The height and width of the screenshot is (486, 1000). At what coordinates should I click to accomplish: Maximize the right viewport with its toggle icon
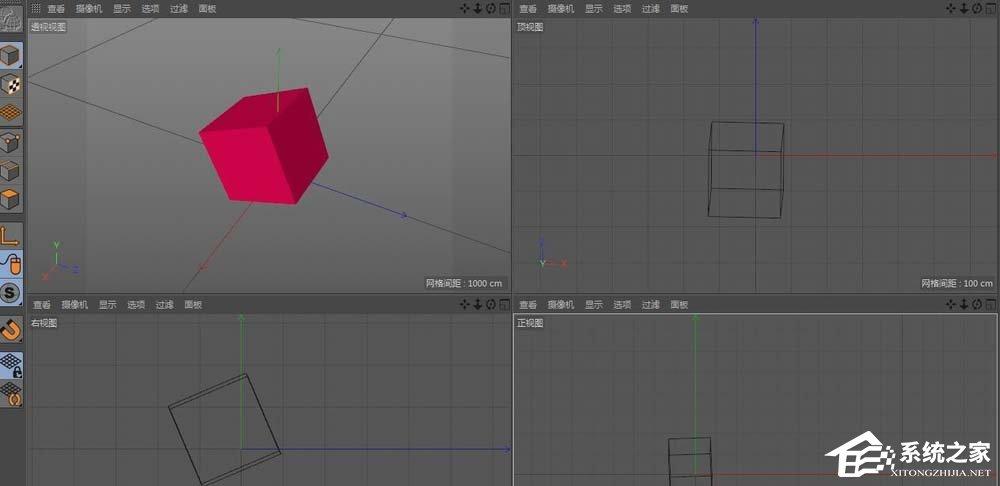(504, 305)
